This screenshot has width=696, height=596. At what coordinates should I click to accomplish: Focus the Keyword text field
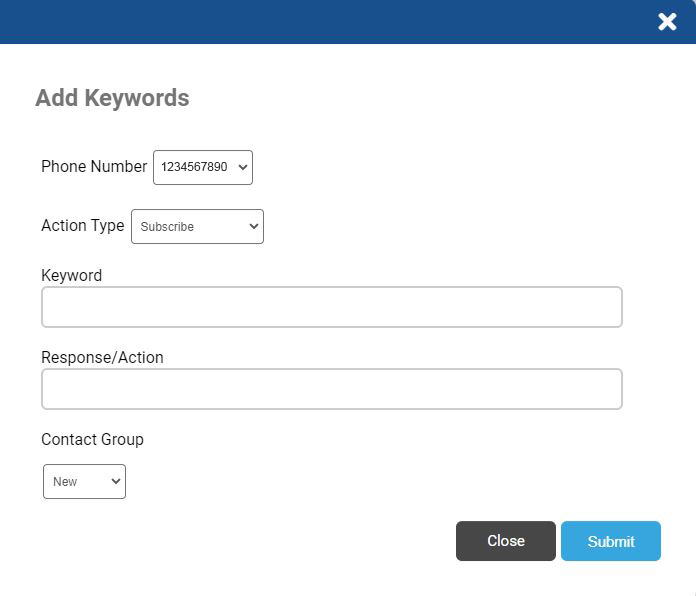[332, 307]
